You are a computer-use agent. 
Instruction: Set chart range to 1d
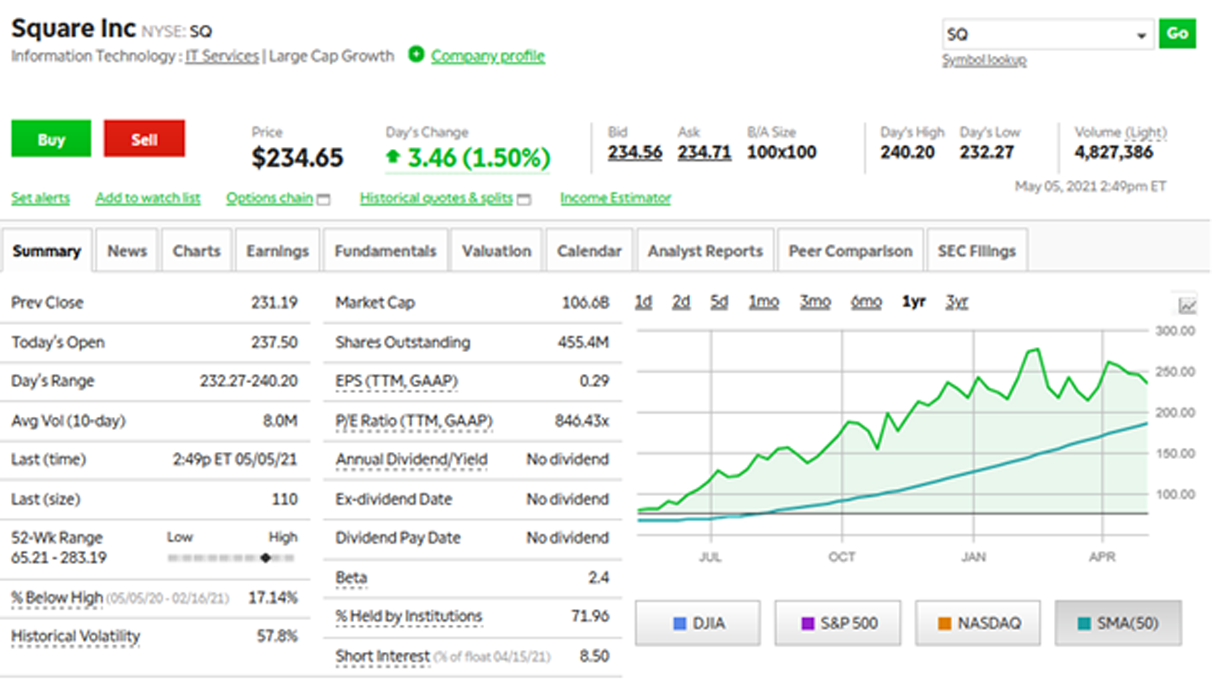point(643,302)
